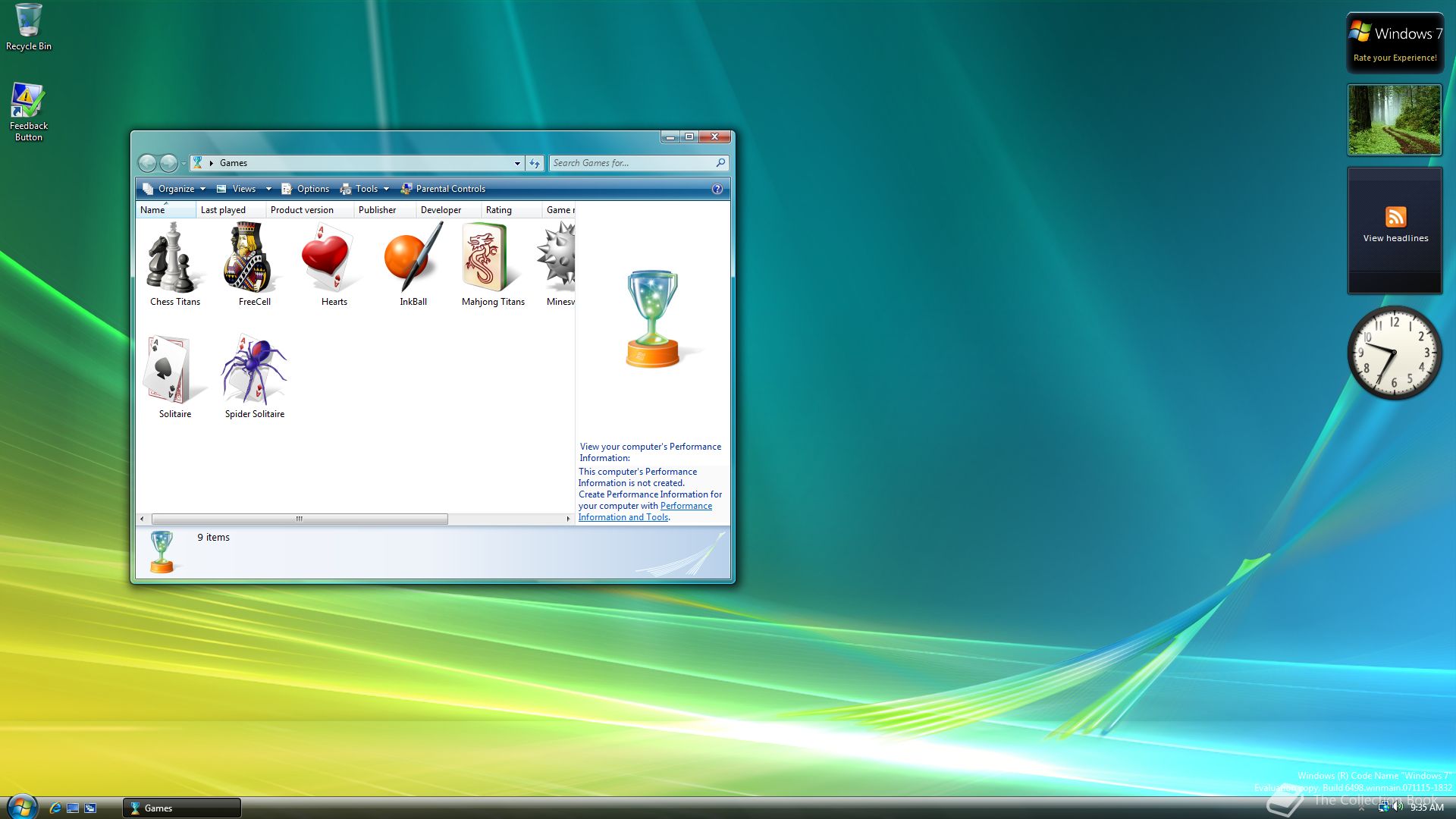Click the View headlines gadget text
1456x819 pixels.
coord(1395,238)
